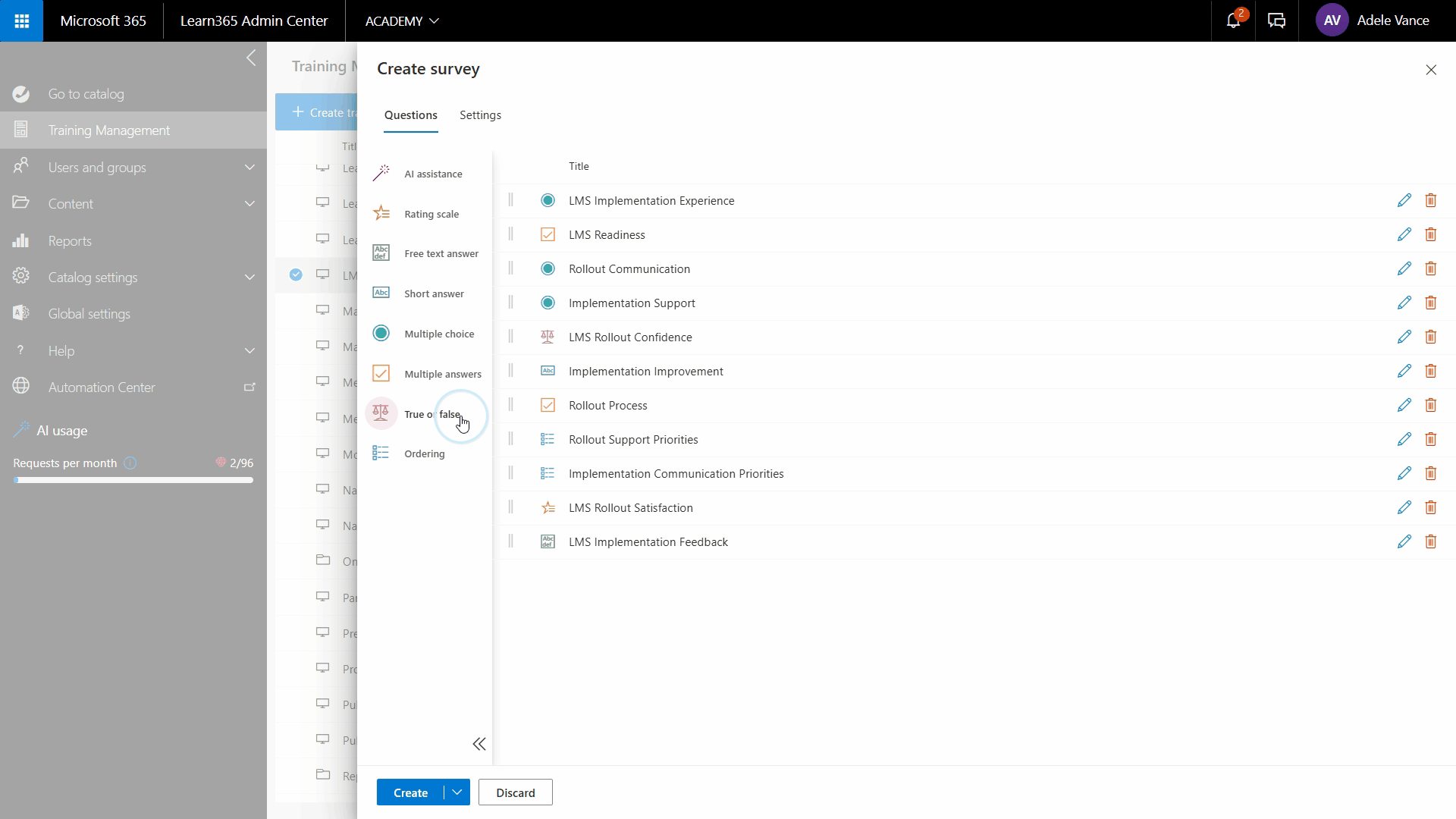Edit the LMS Implementation Experience question
This screenshot has height=819, width=1456.
click(x=1404, y=200)
